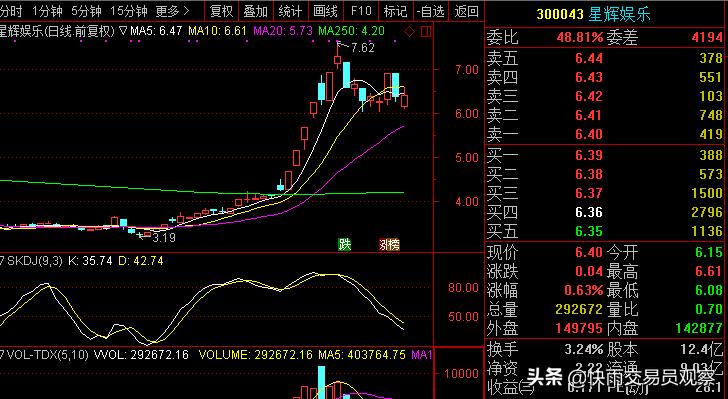
Task: Click the 委差 4194 value
Action: 707,37
